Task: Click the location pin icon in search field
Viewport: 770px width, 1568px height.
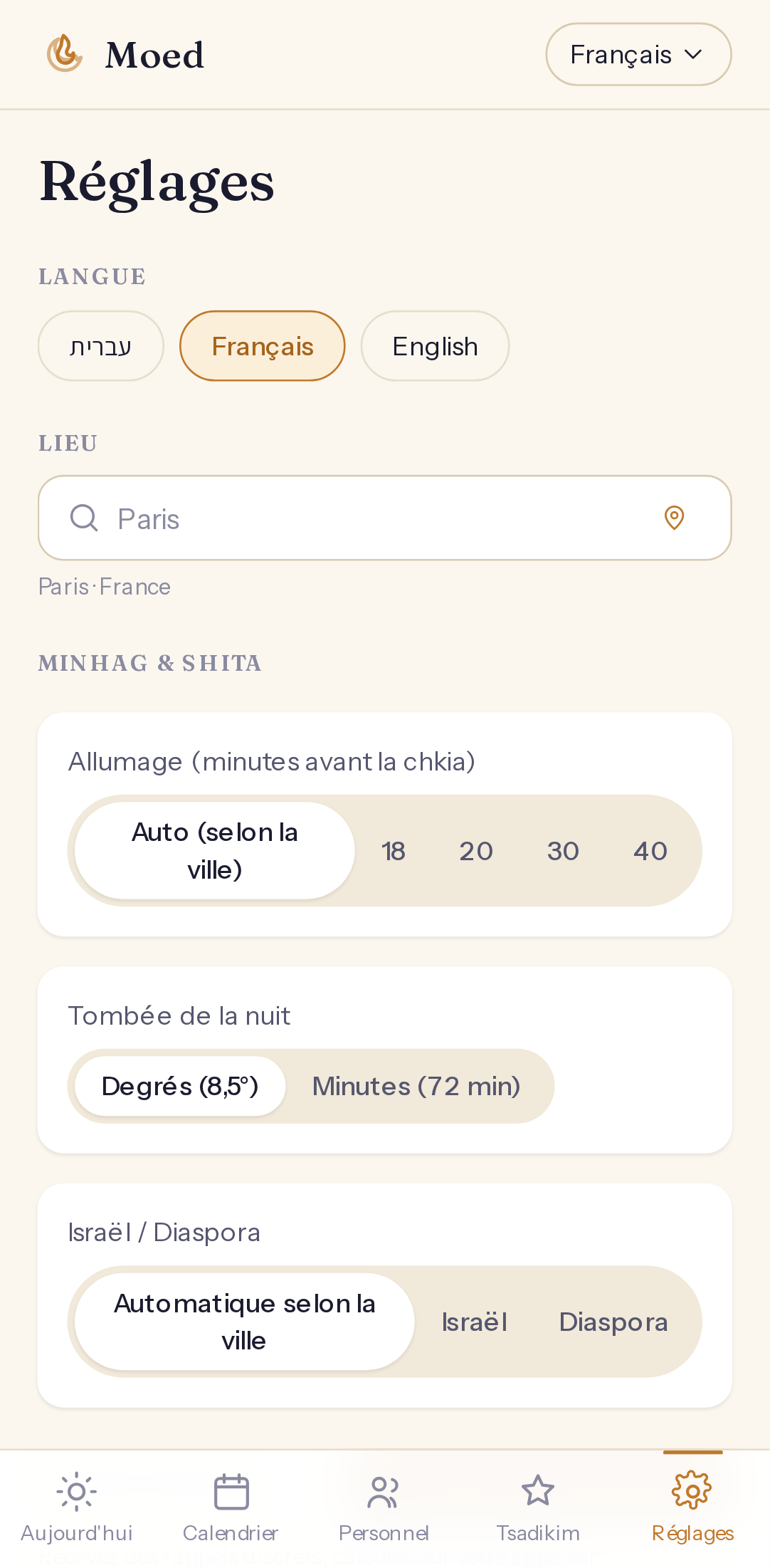Action: (674, 518)
